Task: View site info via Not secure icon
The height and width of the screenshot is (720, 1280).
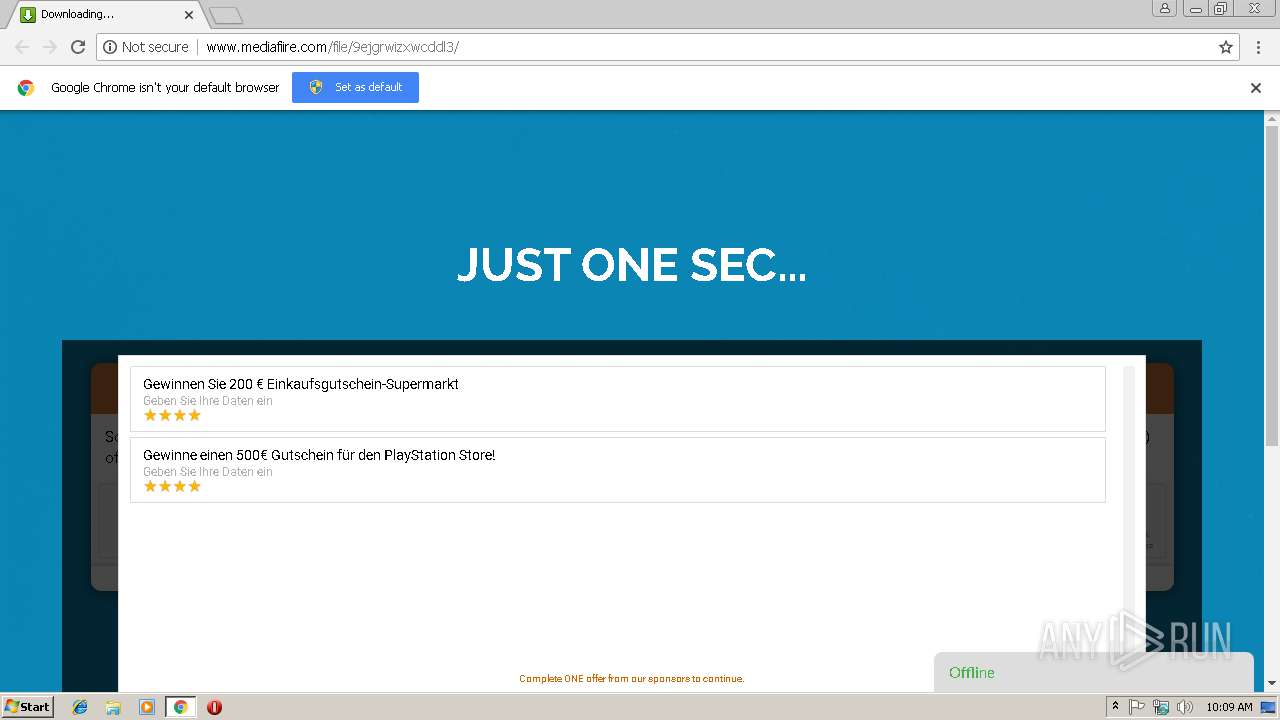Action: click(145, 47)
